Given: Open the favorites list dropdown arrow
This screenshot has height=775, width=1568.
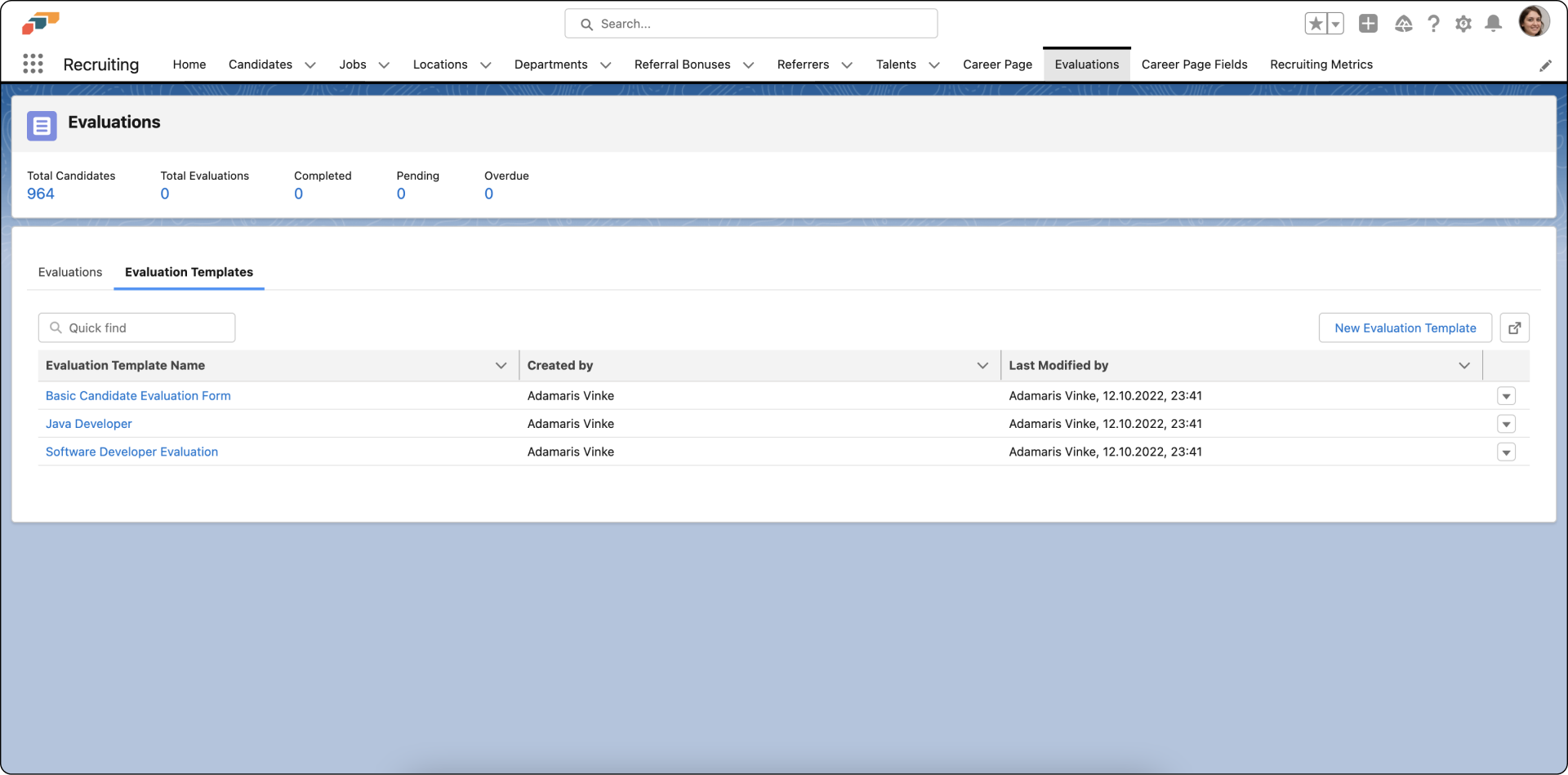Looking at the screenshot, I should [1335, 23].
